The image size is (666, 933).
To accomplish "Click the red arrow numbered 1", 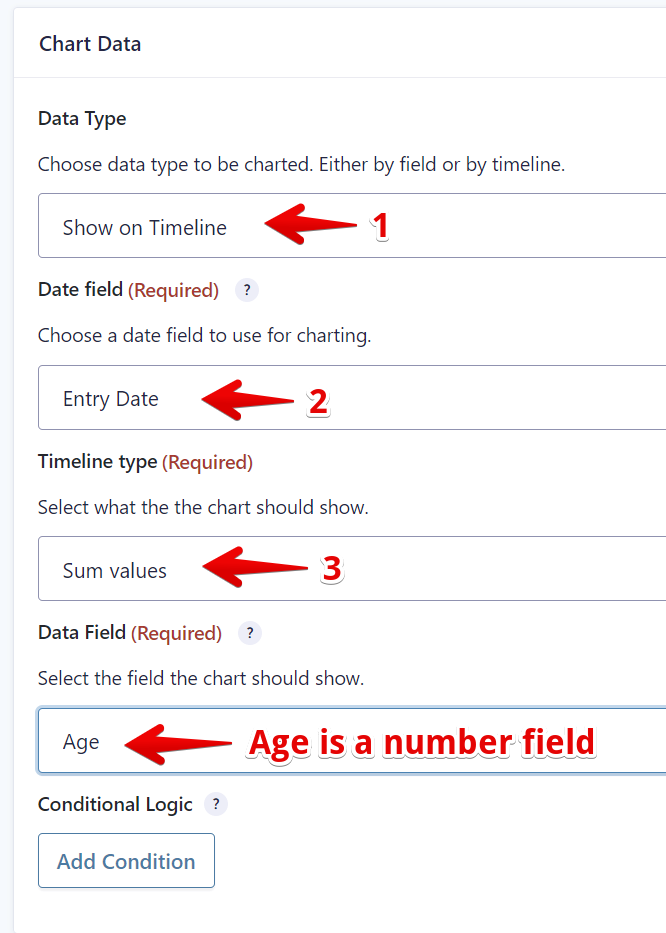I will pyautogui.click(x=310, y=225).
